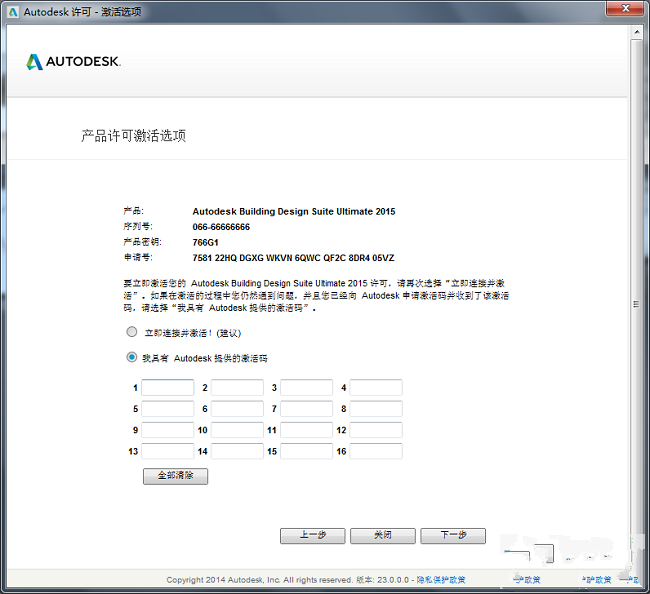The image size is (650, 594).
Task: Focus activation code field 15
Action: tap(306, 451)
